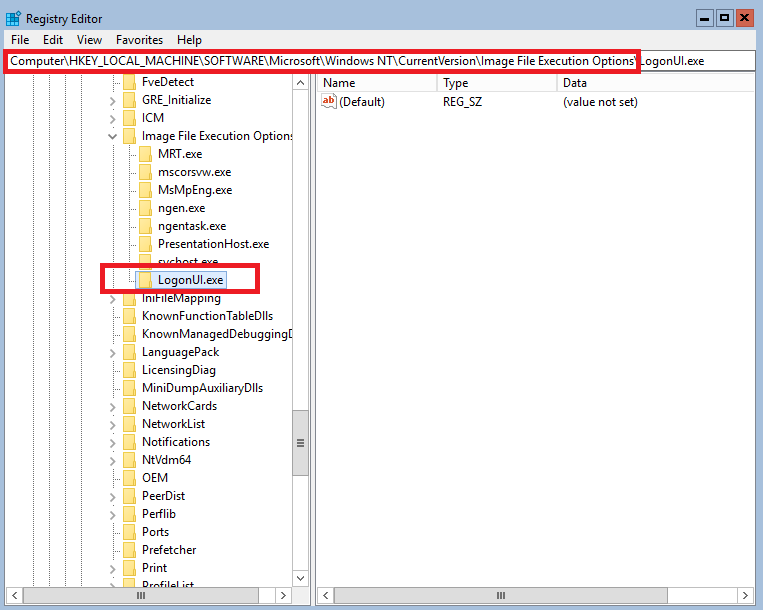Screen dimensions: 763x610
Task: Select the GRE_Initialize folder icon
Action: coord(129,100)
